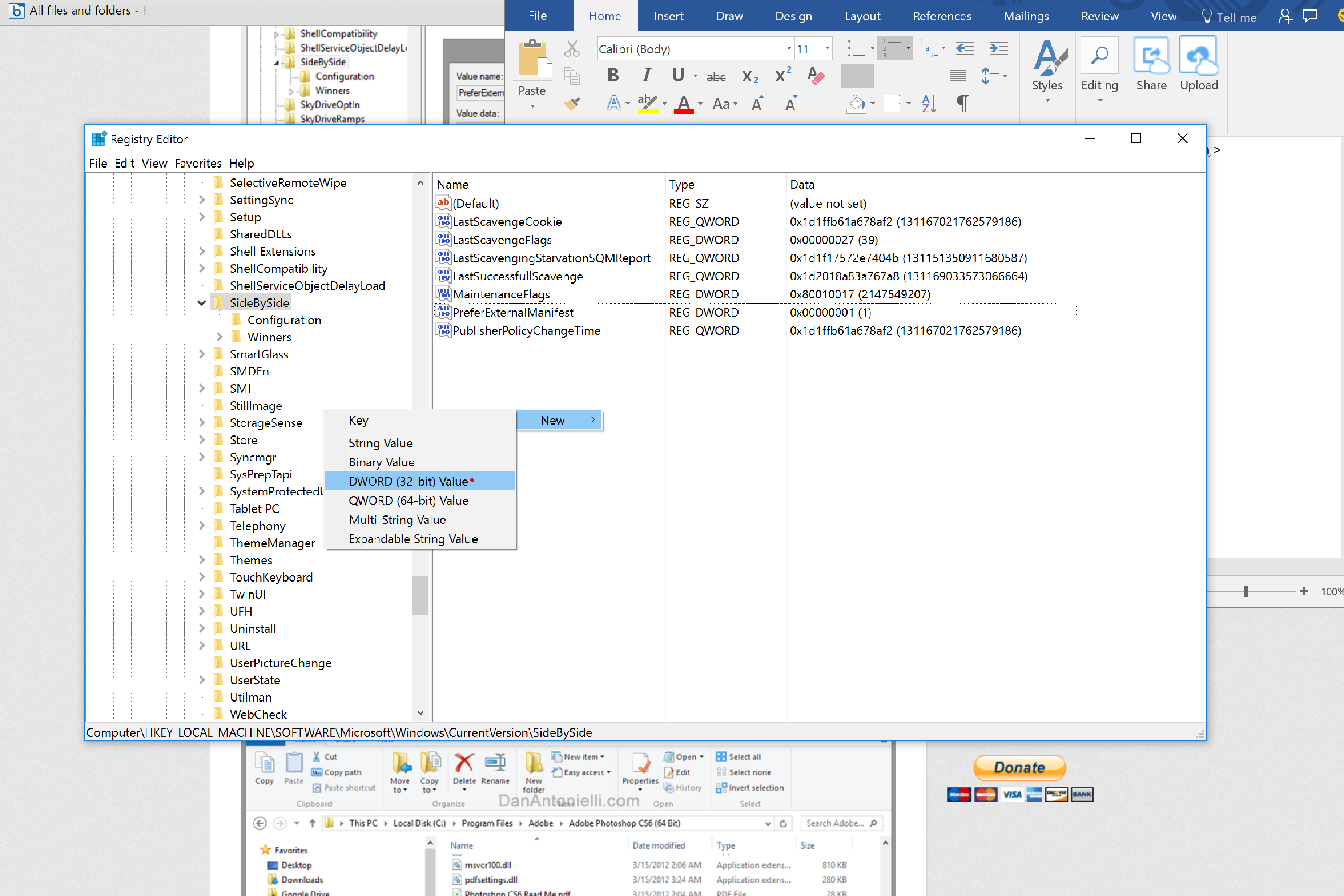The image size is (1344, 896).
Task: Click the Format Painter brush icon
Action: (x=572, y=103)
